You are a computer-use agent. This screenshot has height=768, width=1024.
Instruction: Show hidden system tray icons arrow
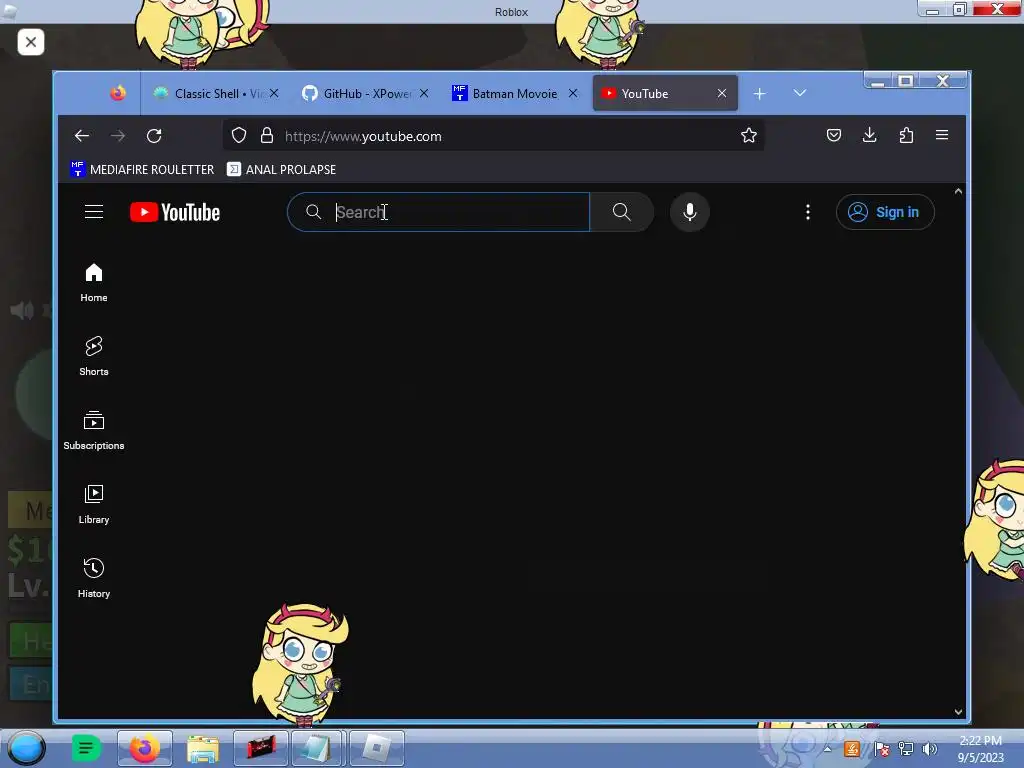(x=827, y=748)
